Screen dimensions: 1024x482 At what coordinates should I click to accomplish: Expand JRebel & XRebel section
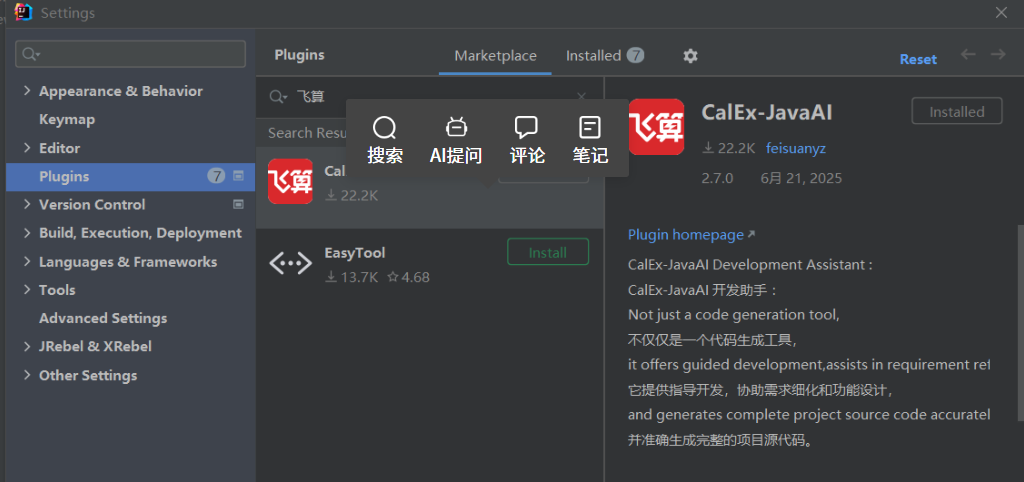coord(27,346)
